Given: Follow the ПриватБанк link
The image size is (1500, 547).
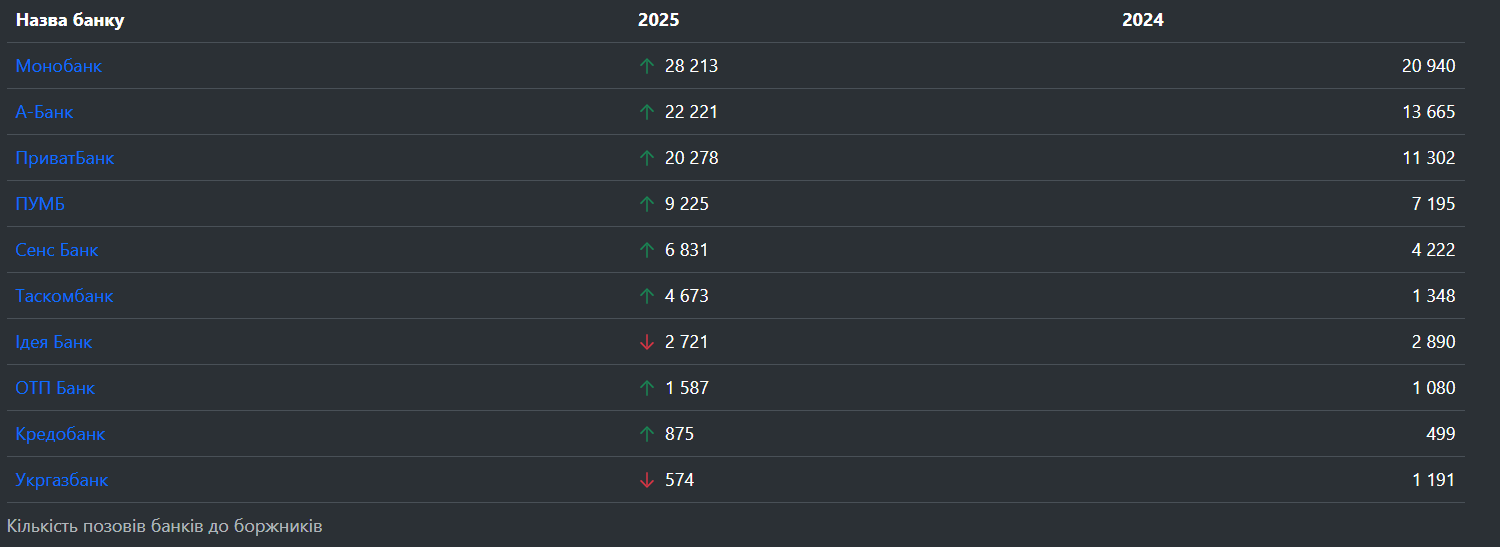Looking at the screenshot, I should coord(65,158).
